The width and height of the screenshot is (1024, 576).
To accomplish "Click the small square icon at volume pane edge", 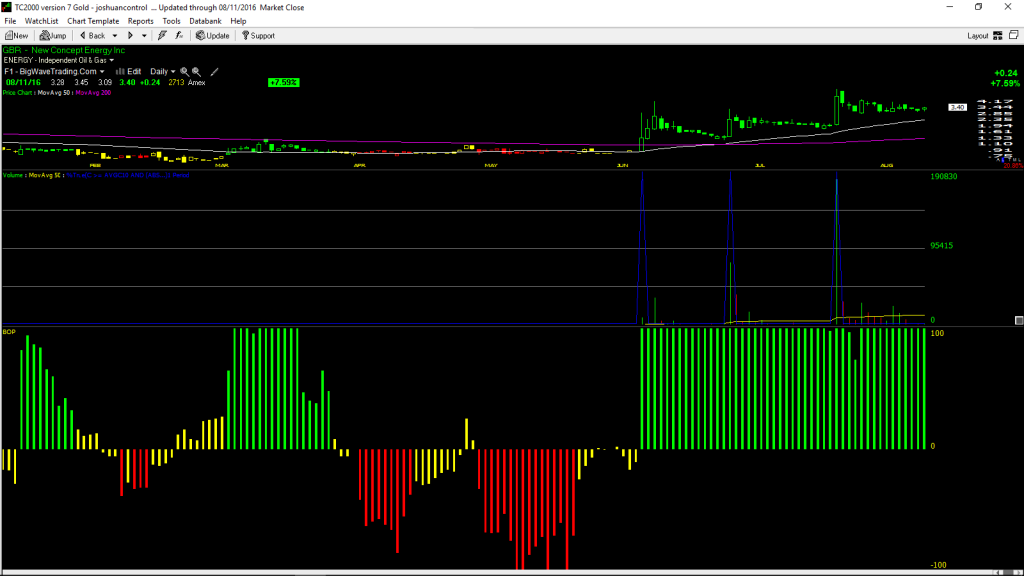I will point(1019,320).
